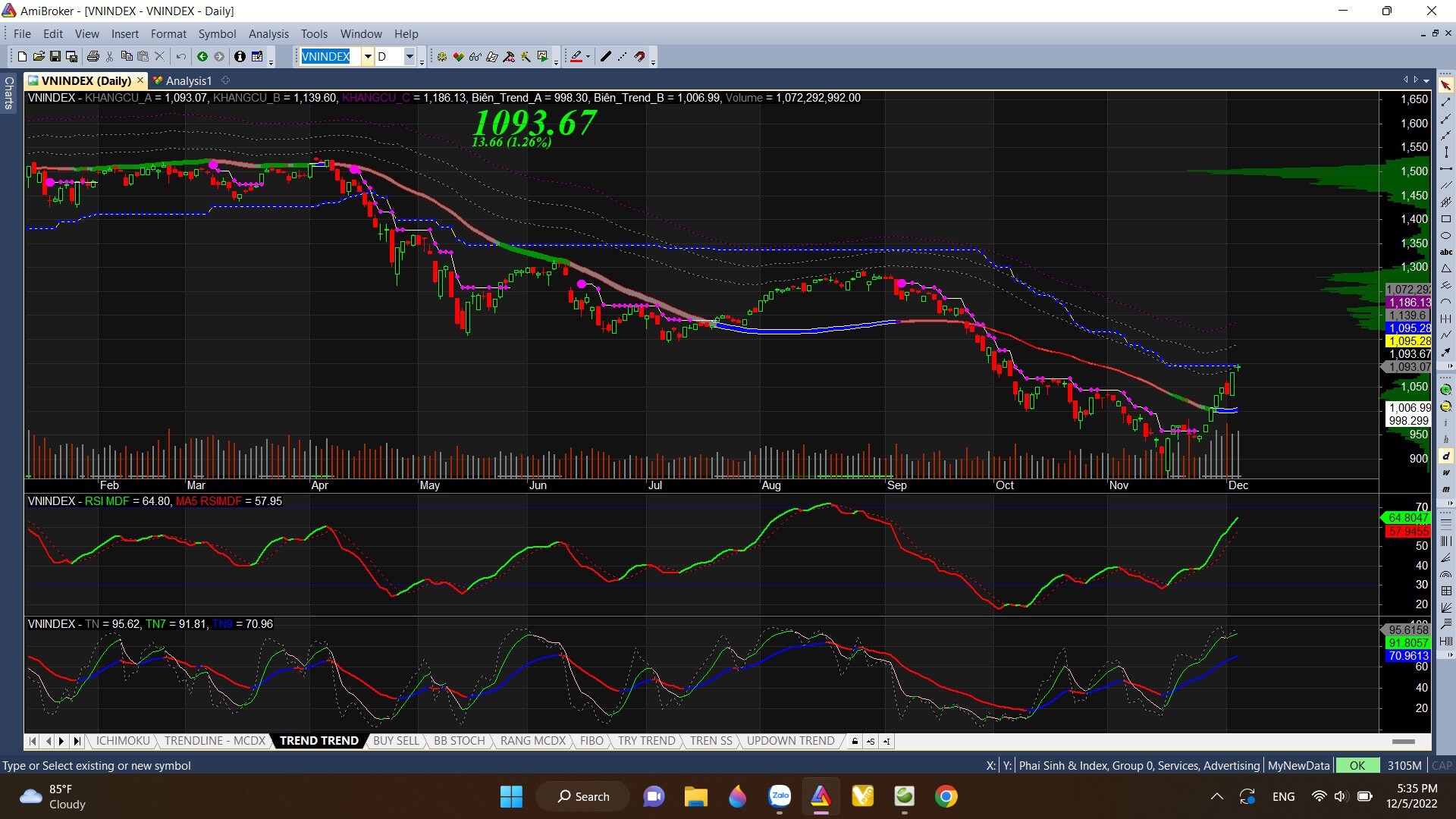Select the parallel lines drawing tool
1456x819 pixels.
click(x=1446, y=185)
